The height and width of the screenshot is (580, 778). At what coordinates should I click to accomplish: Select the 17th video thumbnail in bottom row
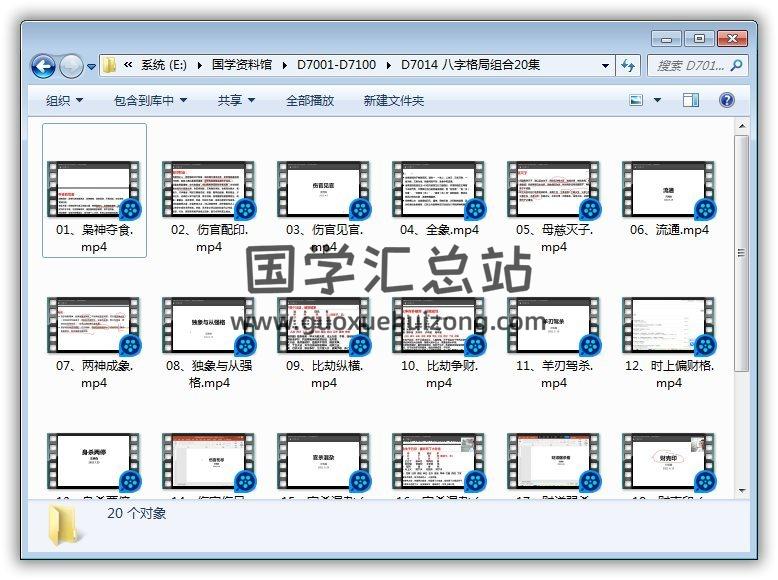554,461
